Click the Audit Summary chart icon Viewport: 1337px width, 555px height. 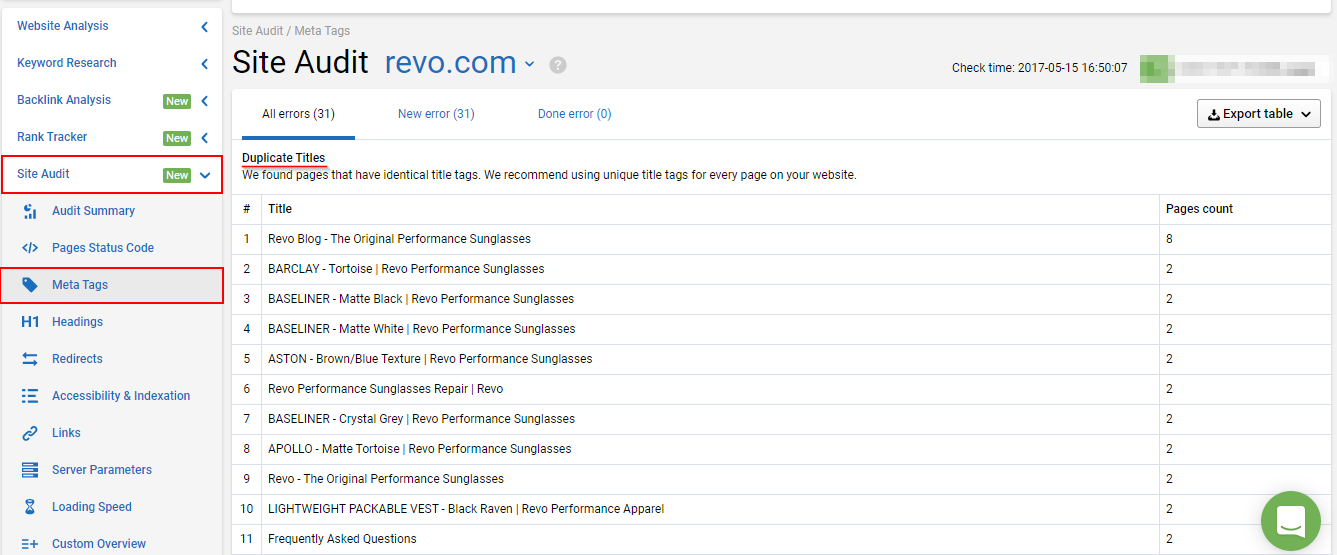pos(30,211)
